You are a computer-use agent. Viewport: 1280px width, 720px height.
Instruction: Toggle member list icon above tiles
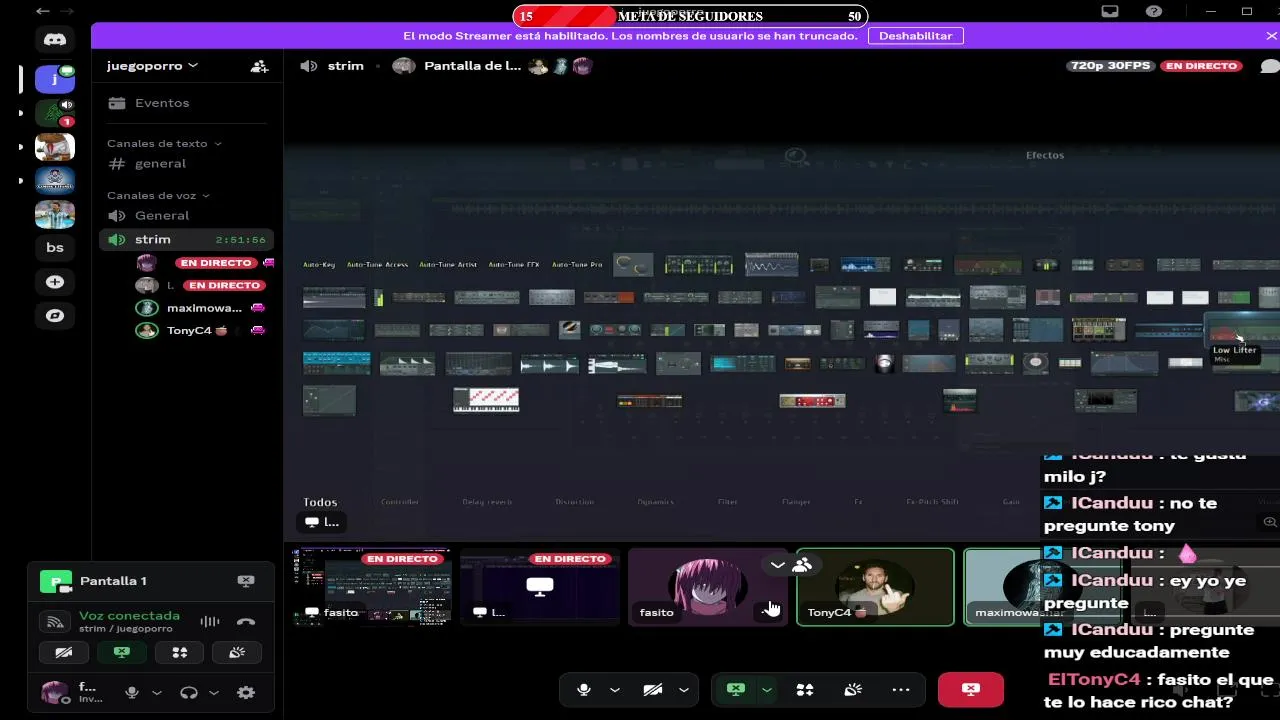coord(802,565)
